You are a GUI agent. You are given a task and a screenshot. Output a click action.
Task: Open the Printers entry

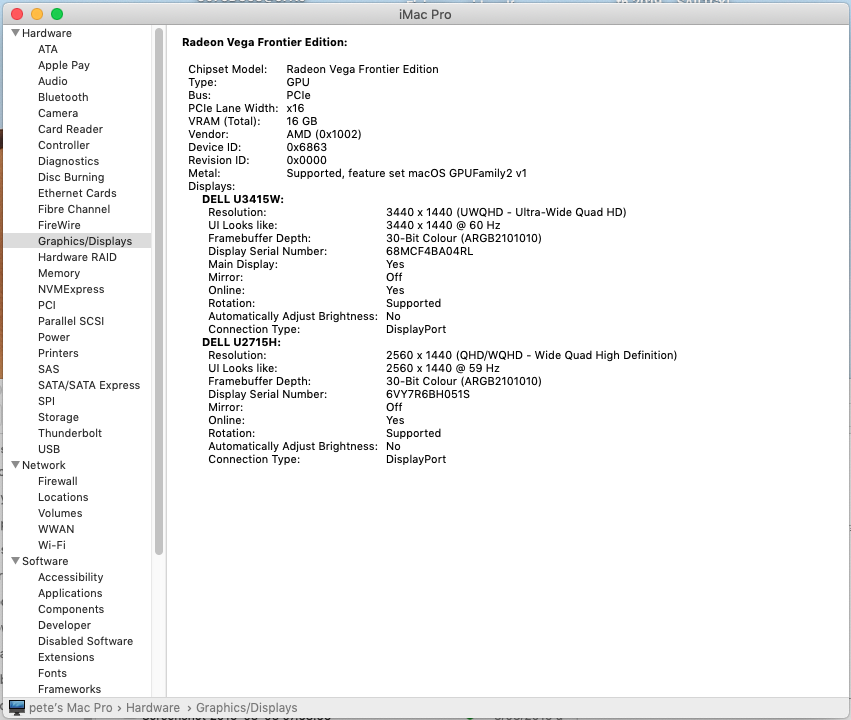(58, 353)
